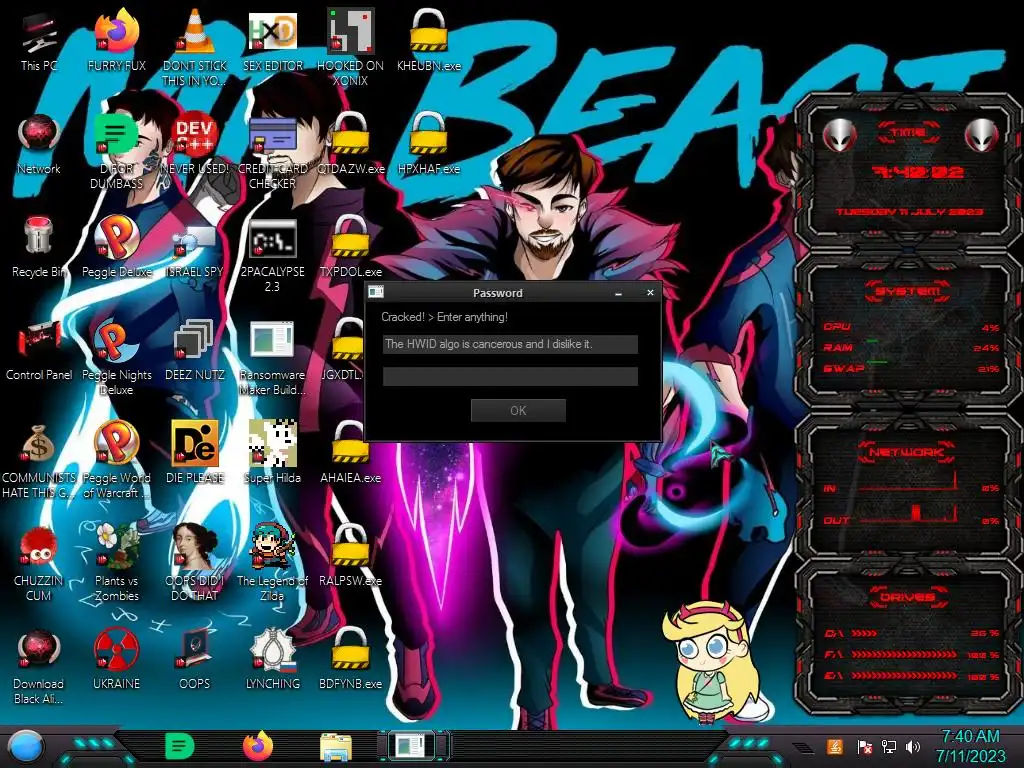
Task: Click the left alien head on gadget
Action: (839, 135)
